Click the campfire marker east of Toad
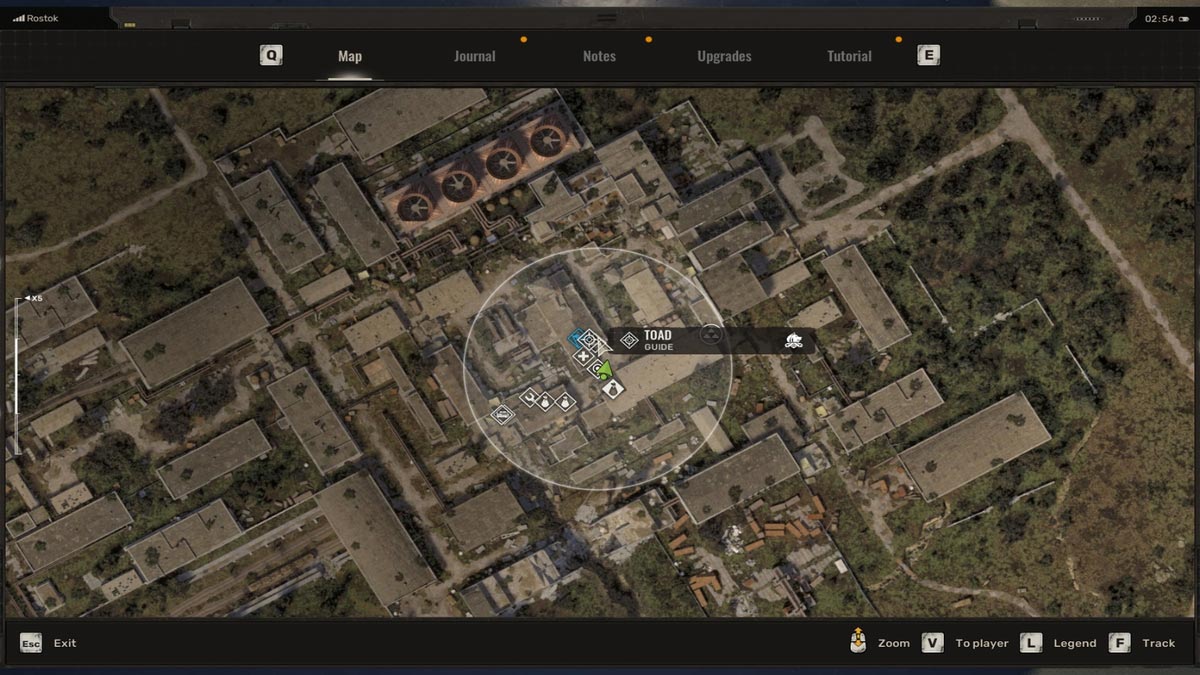This screenshot has width=1200, height=675. (x=795, y=340)
